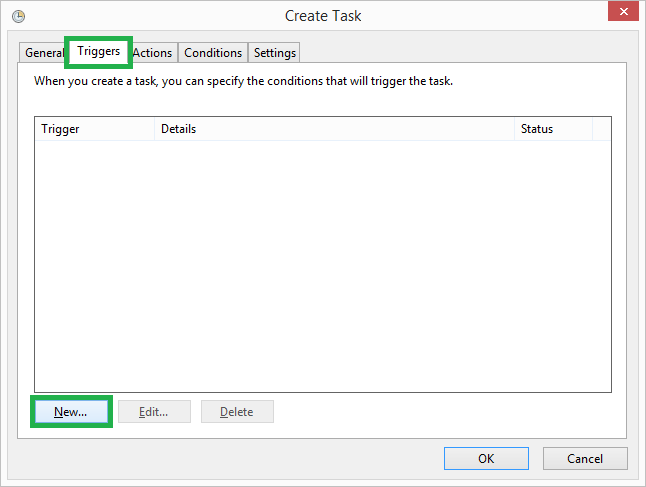This screenshot has width=646, height=487.
Task: Click the divider between the Trigger and Details headers
Action: [x=154, y=129]
